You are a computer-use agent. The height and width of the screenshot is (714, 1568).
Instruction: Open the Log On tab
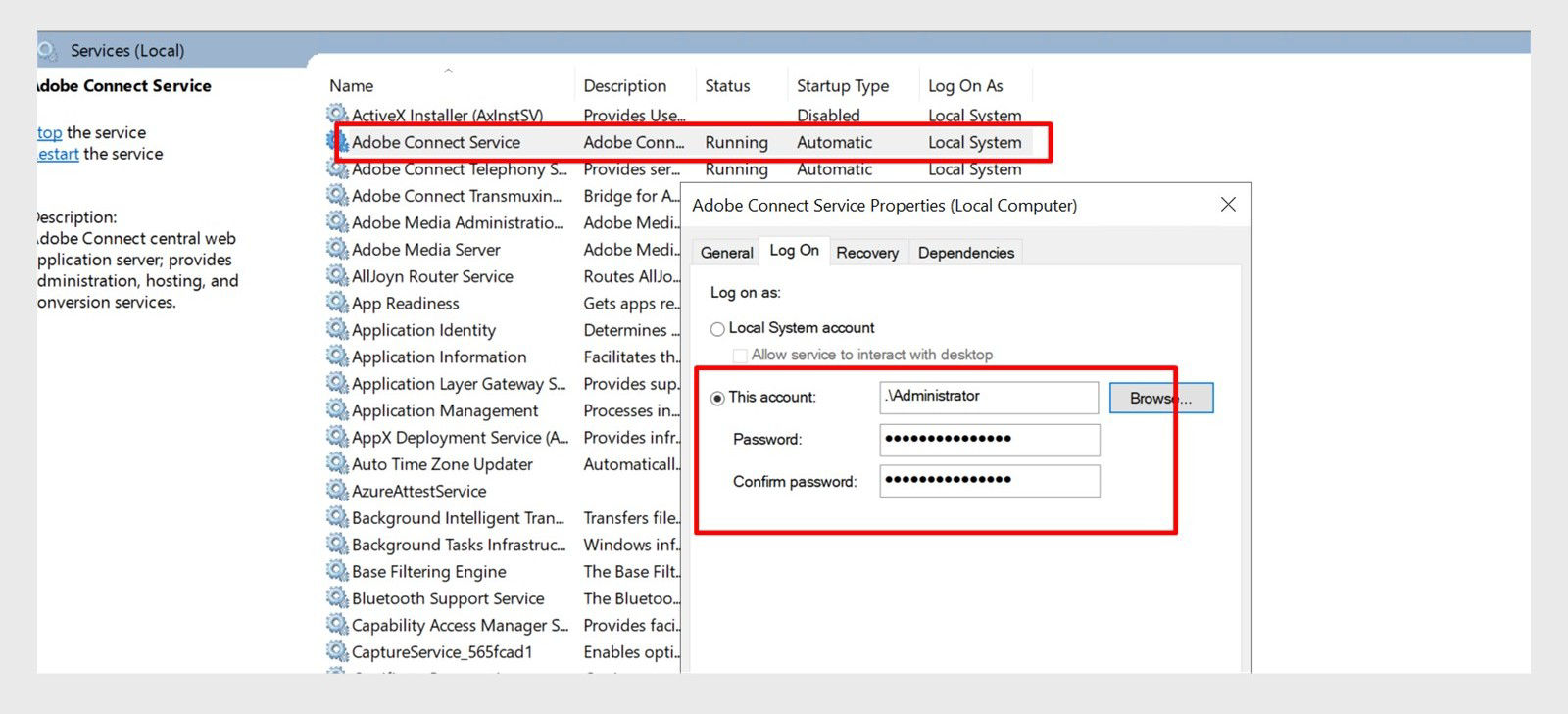[795, 251]
